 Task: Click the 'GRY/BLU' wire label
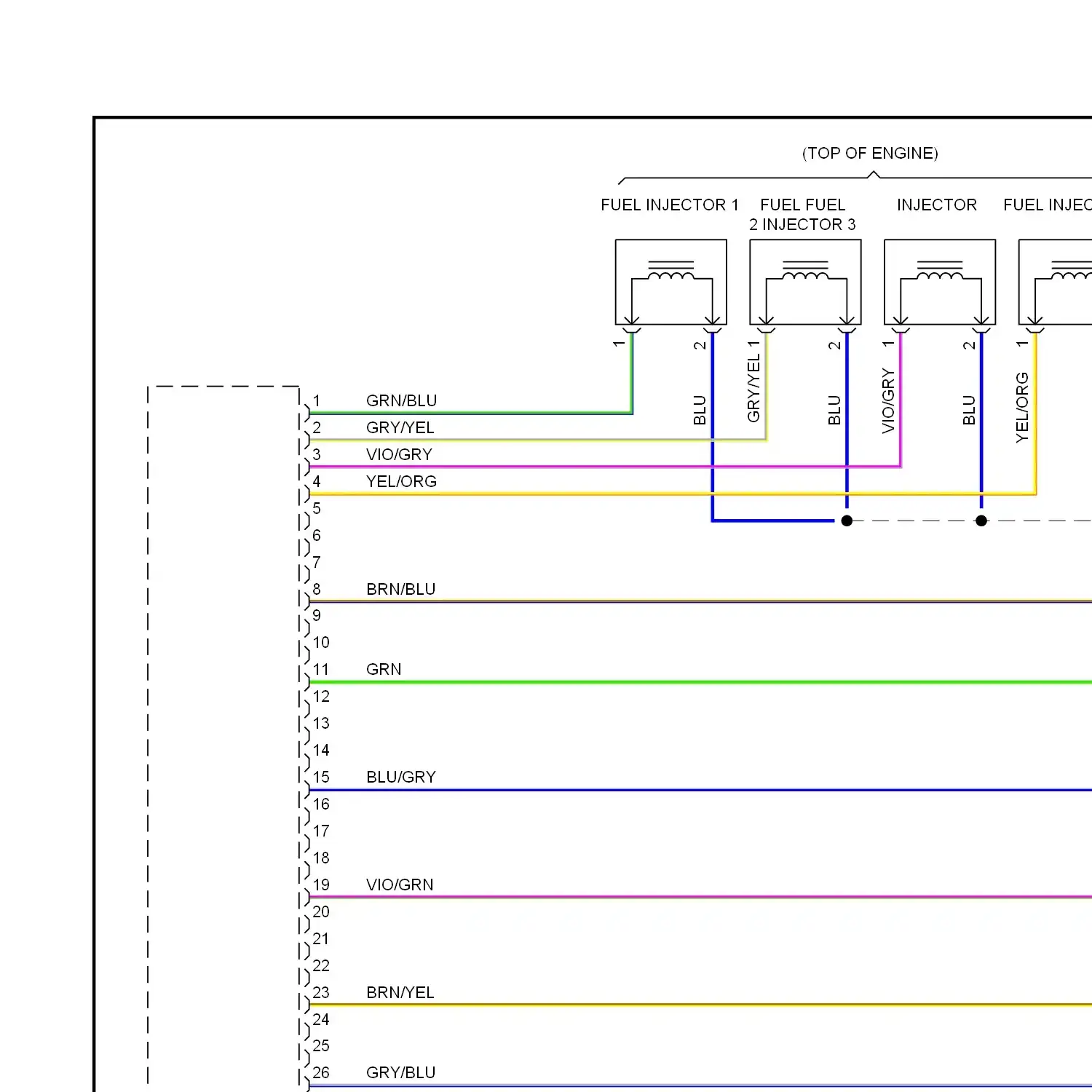click(400, 1072)
